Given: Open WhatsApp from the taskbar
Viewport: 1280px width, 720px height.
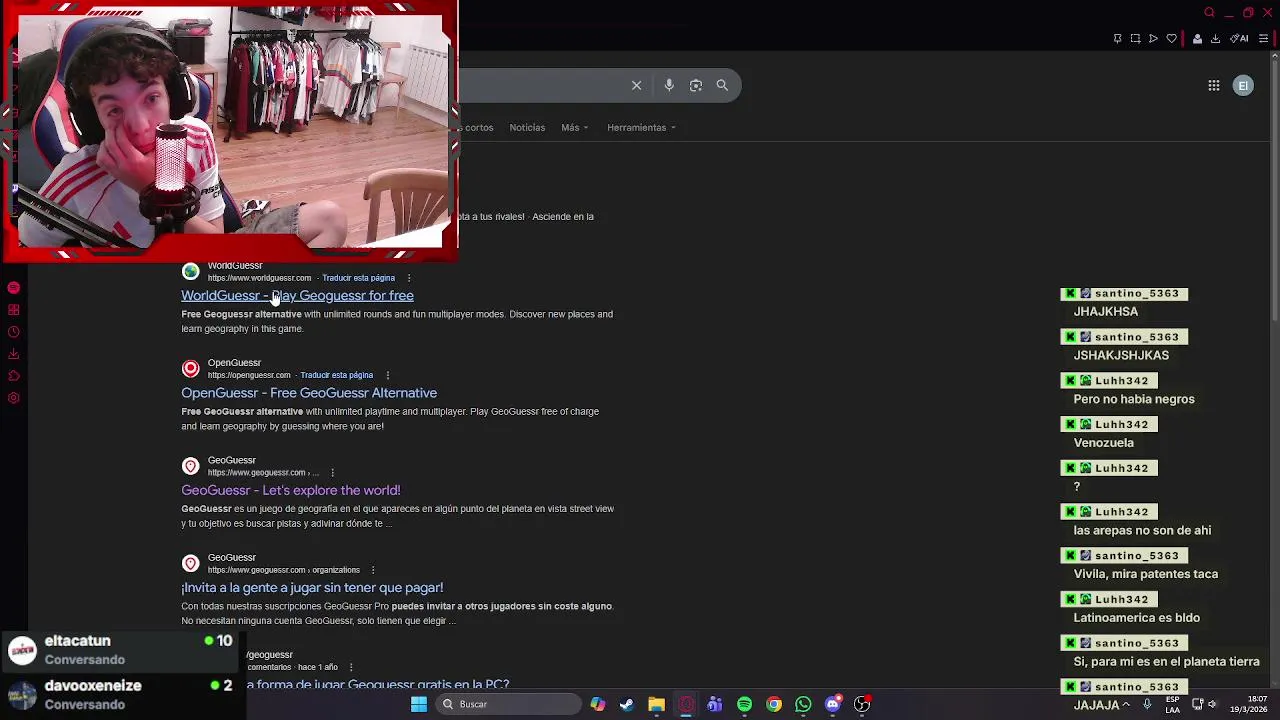Looking at the screenshot, I should point(803,704).
